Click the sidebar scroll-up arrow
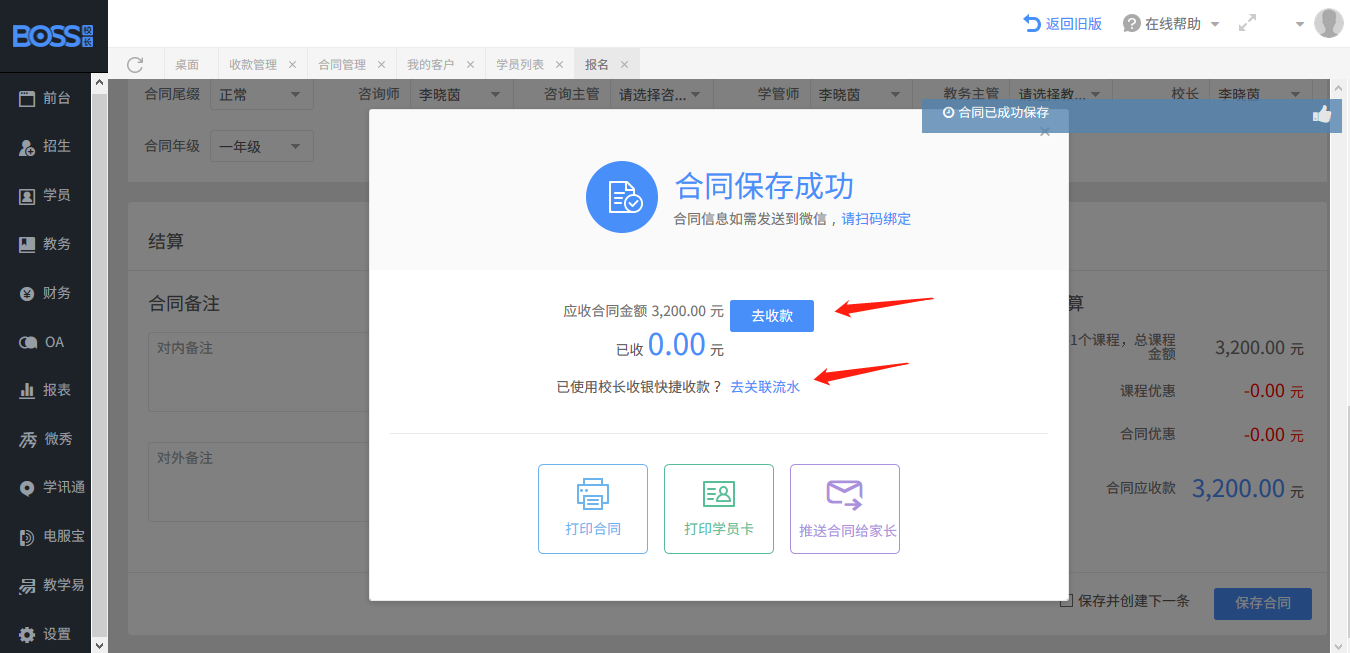1350x653 pixels. (x=99, y=84)
